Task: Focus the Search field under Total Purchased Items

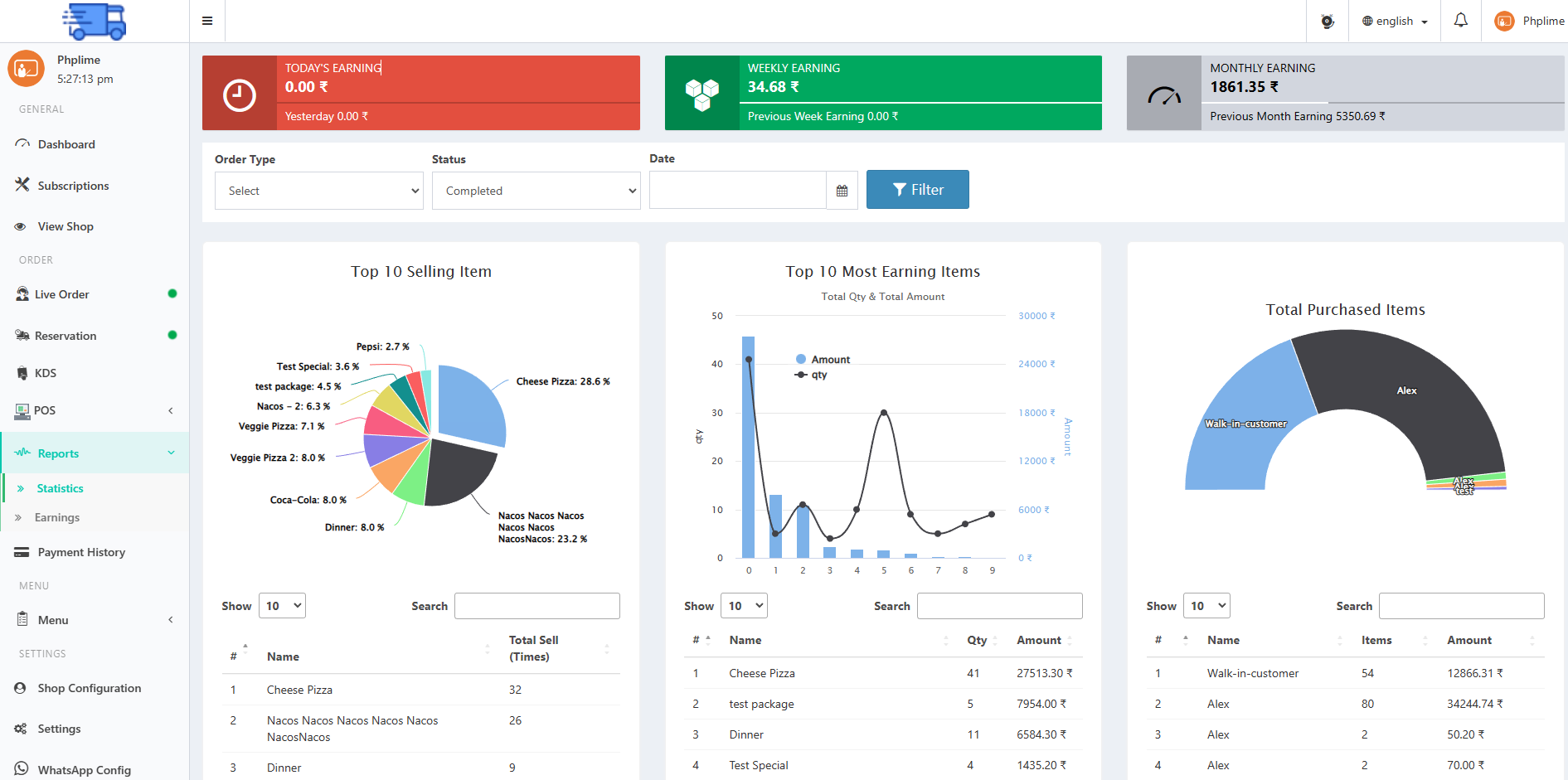Action: [1461, 606]
